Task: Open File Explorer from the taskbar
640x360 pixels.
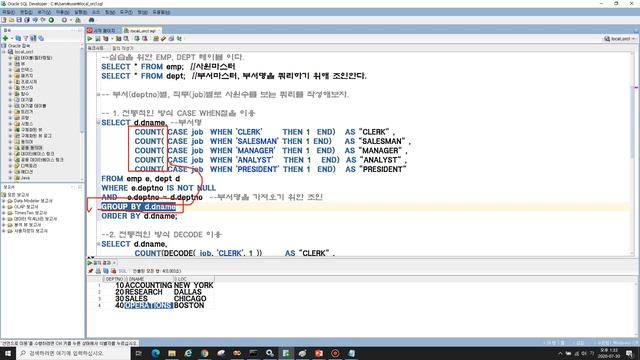Action: 172,353
